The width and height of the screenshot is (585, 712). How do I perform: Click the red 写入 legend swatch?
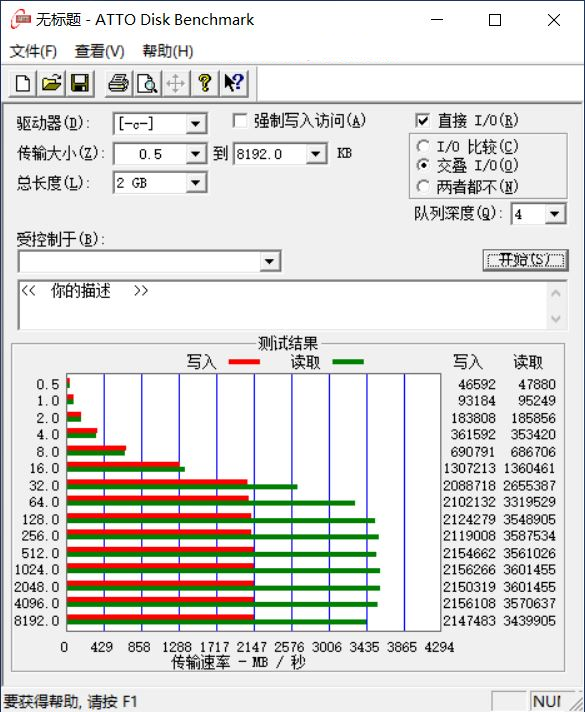pyautogui.click(x=244, y=362)
